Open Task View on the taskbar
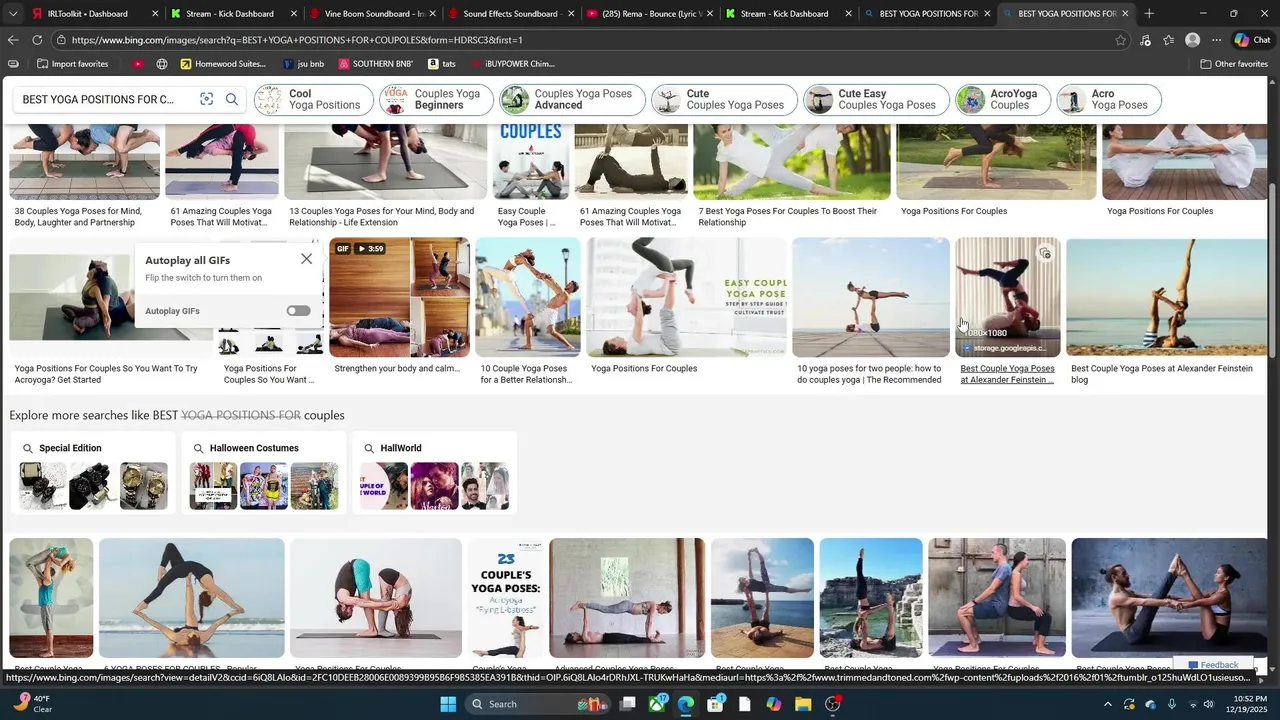This screenshot has height=720, width=1280. [627, 704]
